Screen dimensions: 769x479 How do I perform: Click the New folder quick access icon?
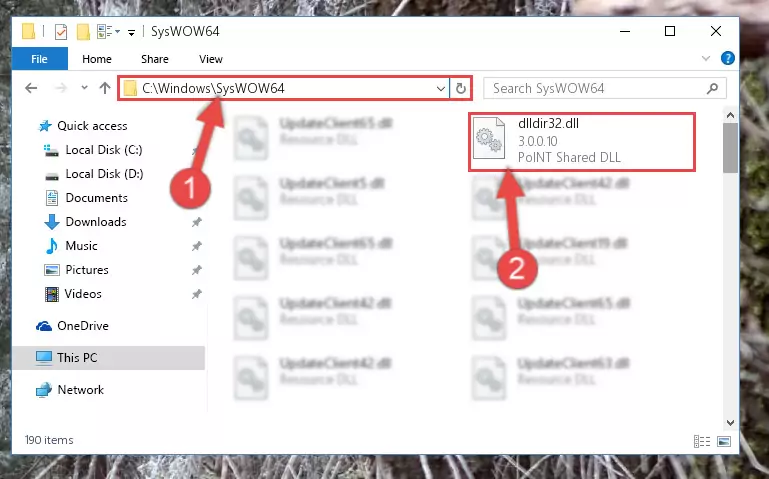coord(83,32)
